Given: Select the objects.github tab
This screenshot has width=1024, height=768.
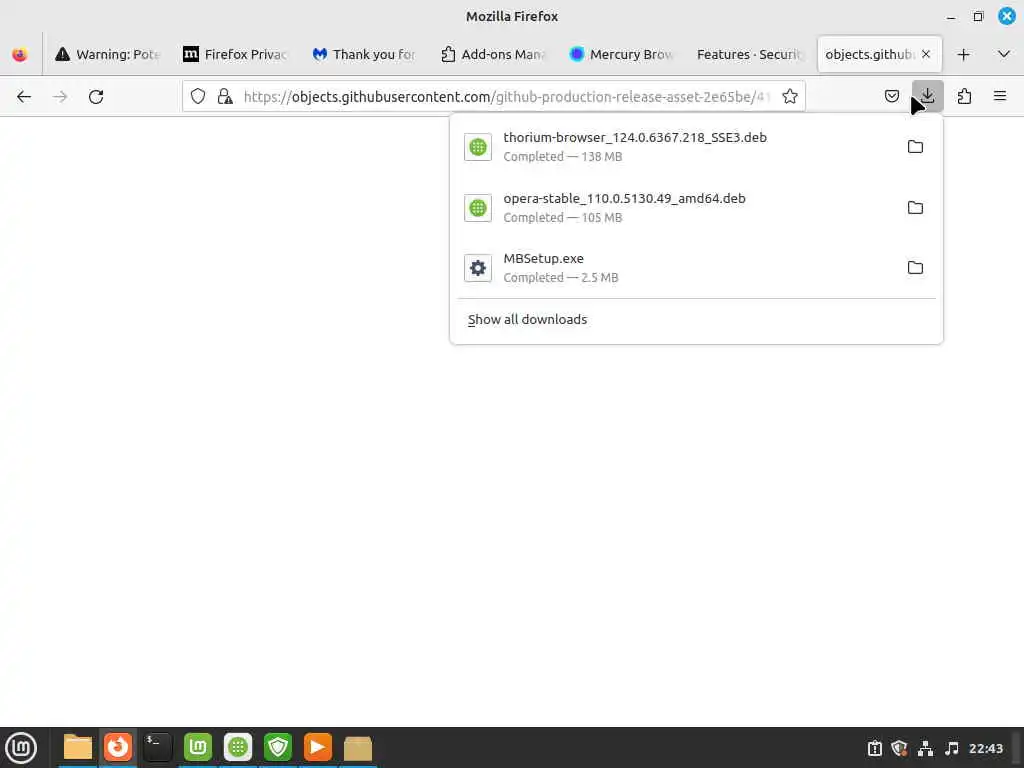Looking at the screenshot, I should (869, 54).
